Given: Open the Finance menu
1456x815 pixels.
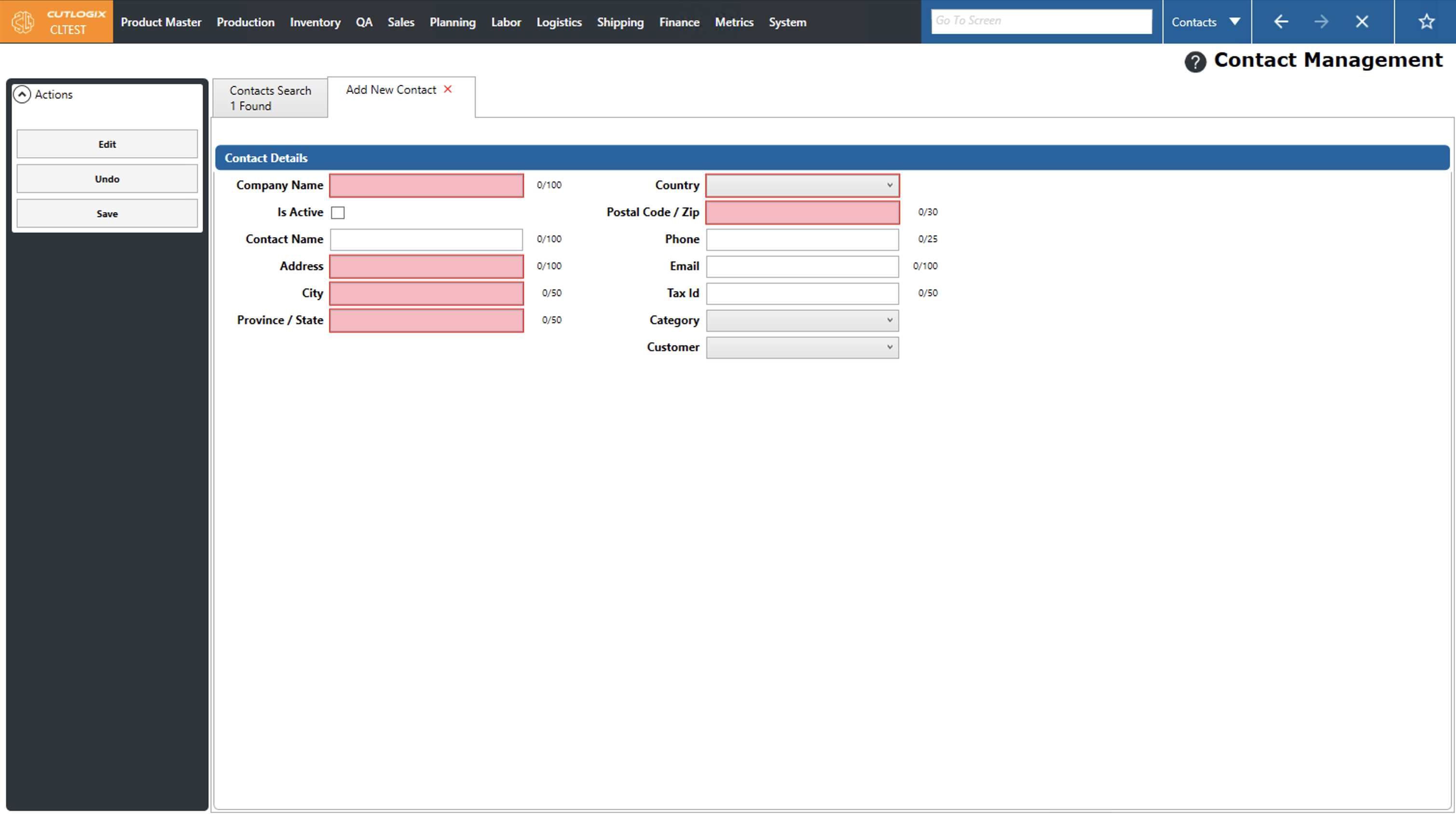Looking at the screenshot, I should (679, 22).
